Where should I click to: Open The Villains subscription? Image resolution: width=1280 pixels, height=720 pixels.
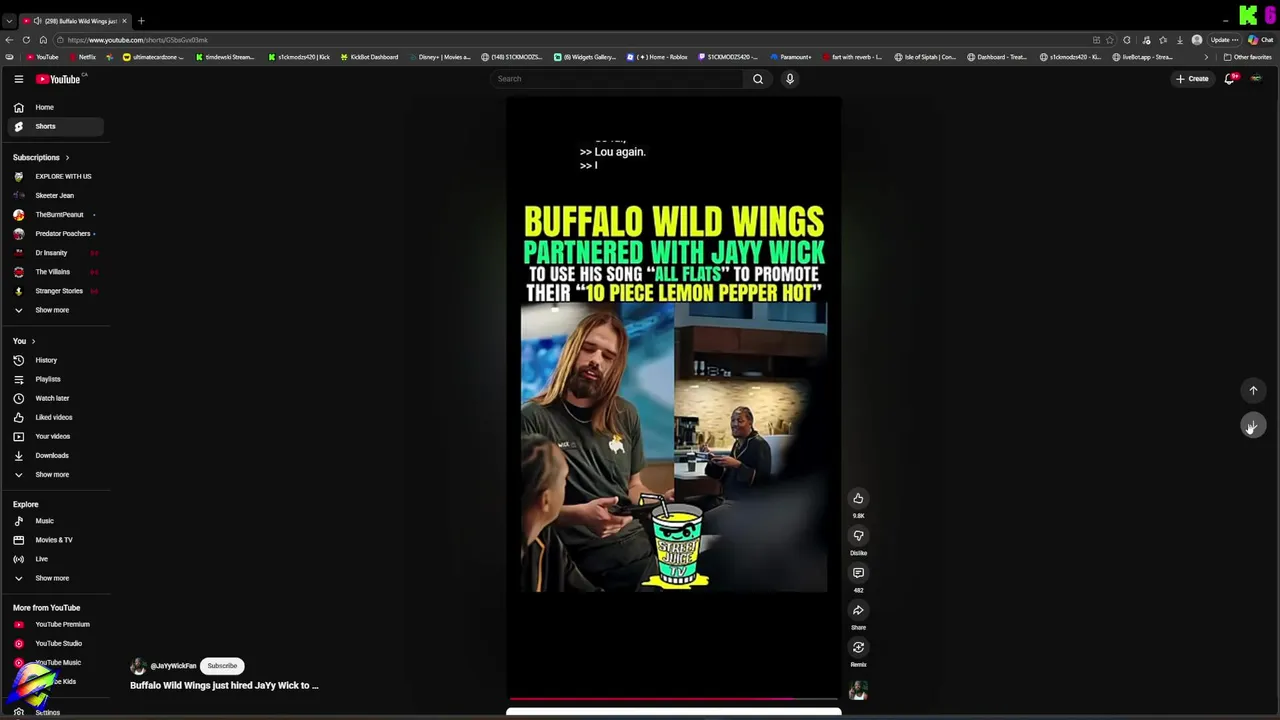click(x=56, y=272)
